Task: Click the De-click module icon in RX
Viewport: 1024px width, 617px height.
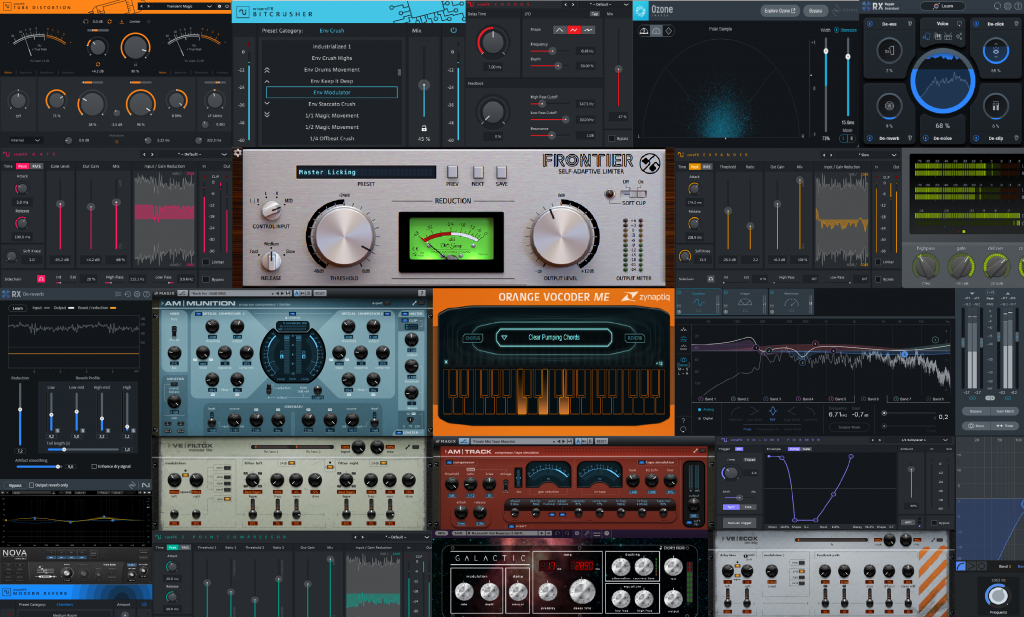Action: 996,49
